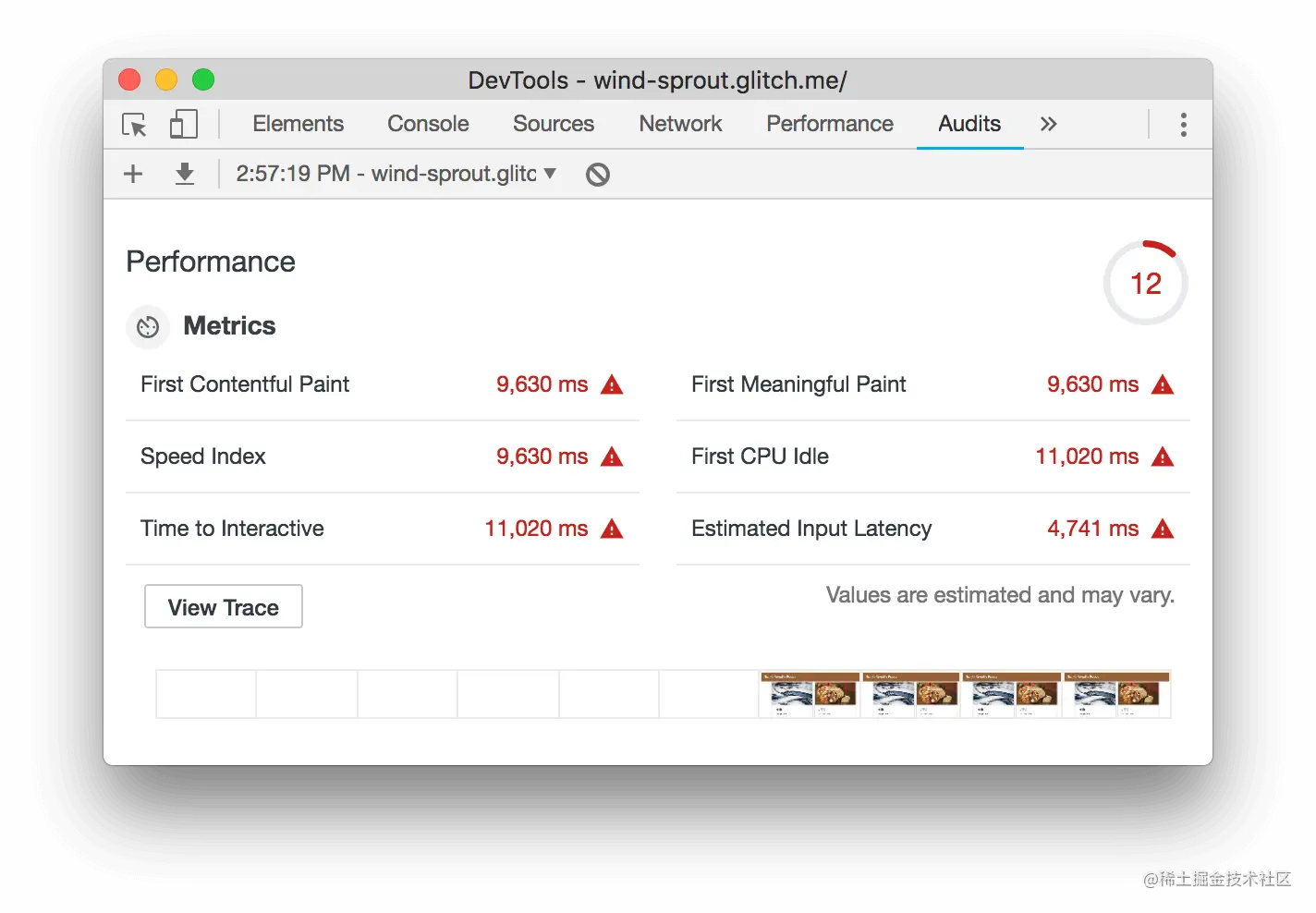This screenshot has height=913, width=1316.
Task: Click the first rendered page filmstrip frame
Action: (x=810, y=694)
